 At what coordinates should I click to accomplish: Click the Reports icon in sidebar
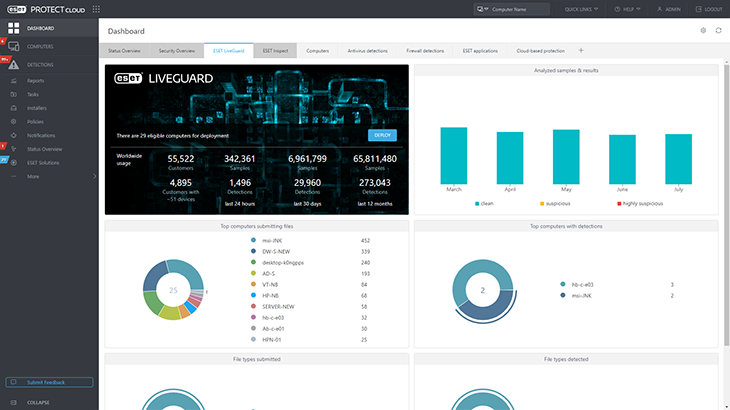14,81
